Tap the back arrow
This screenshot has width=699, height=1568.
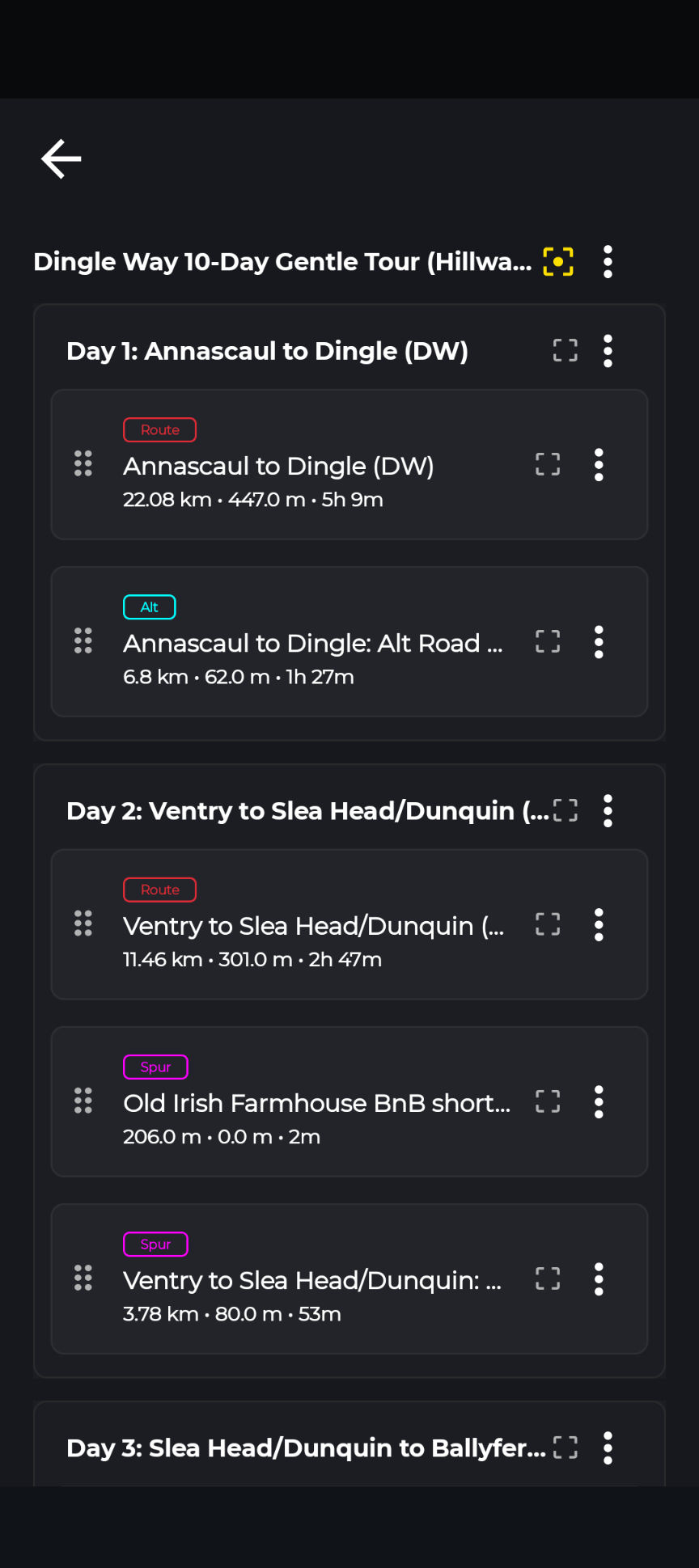[x=61, y=158]
